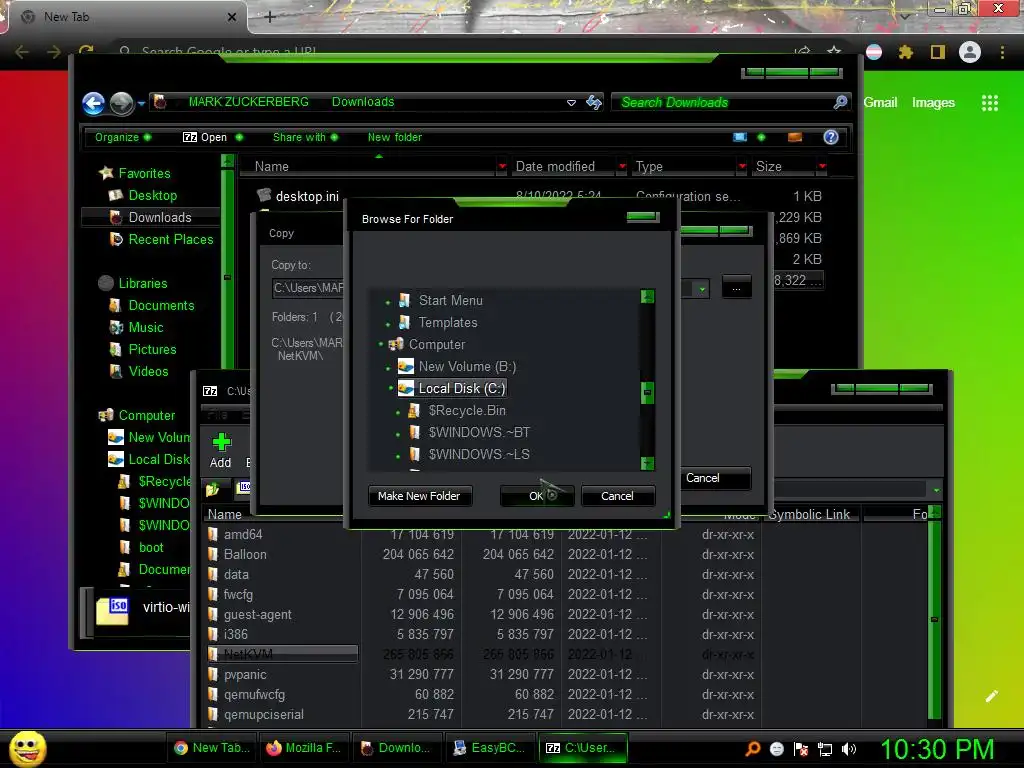The image size is (1024, 768).
Task: Switch to Mozilla Firefox taskbar item
Action: tap(304, 748)
